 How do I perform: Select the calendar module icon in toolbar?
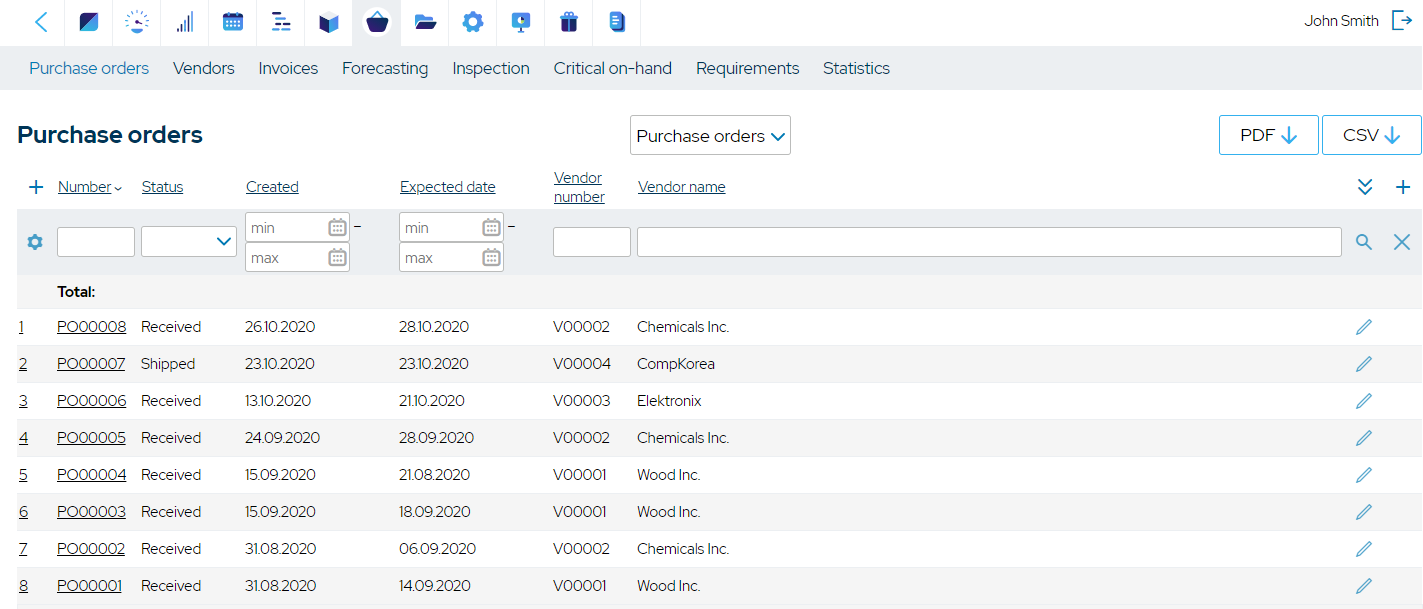tap(232, 22)
